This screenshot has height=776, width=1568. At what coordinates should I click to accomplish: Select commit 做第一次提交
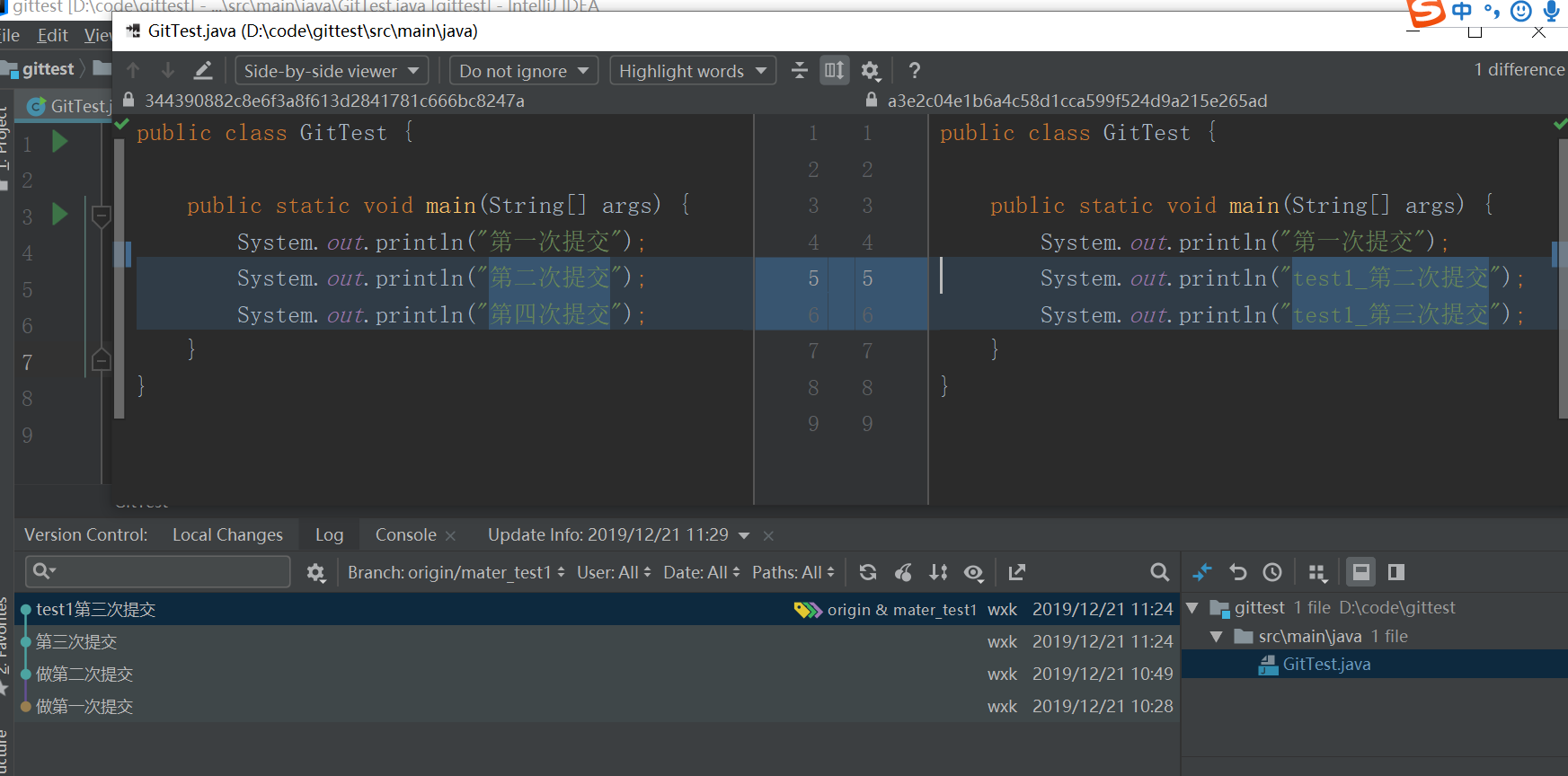597,706
